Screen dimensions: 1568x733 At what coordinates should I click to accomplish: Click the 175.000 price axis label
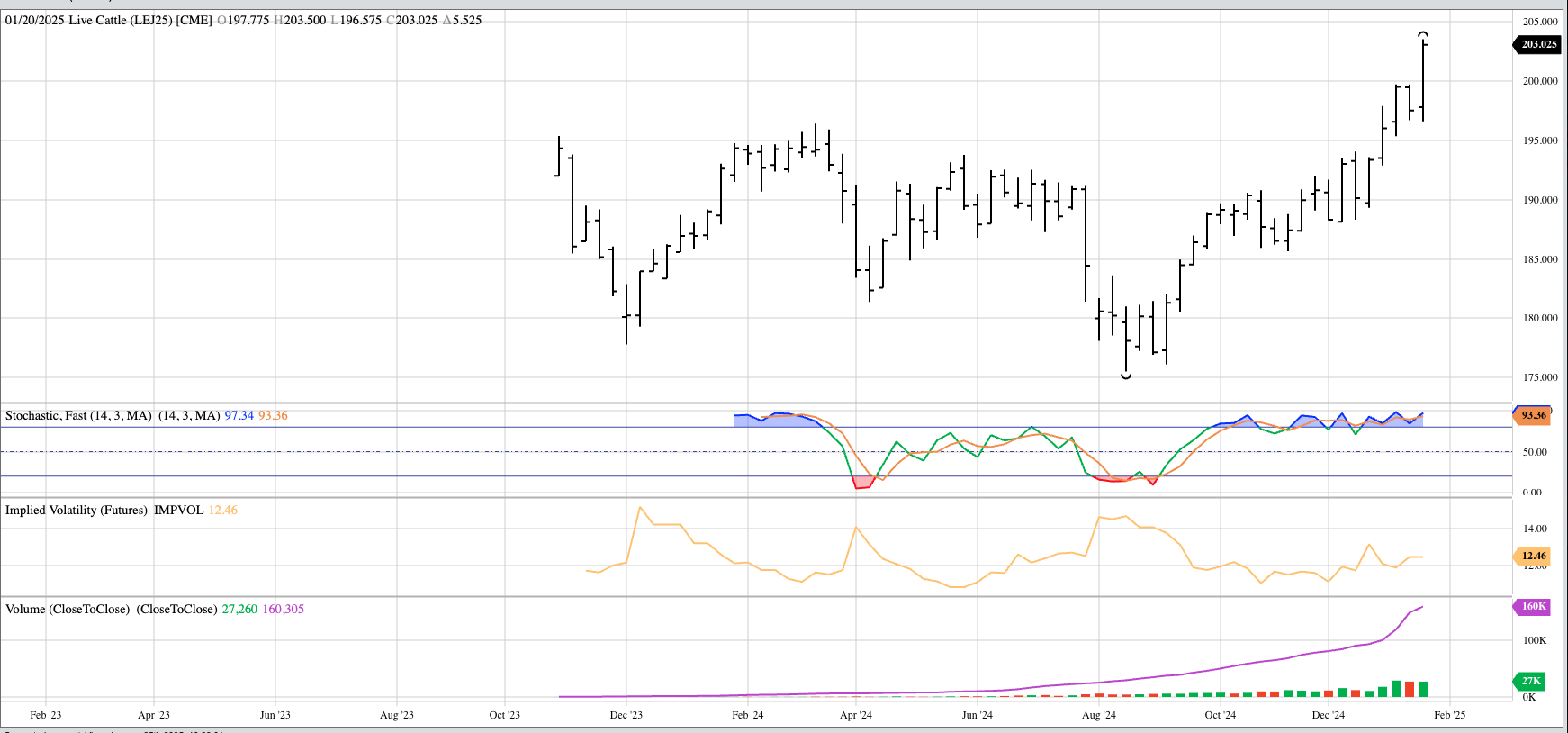click(x=1539, y=377)
